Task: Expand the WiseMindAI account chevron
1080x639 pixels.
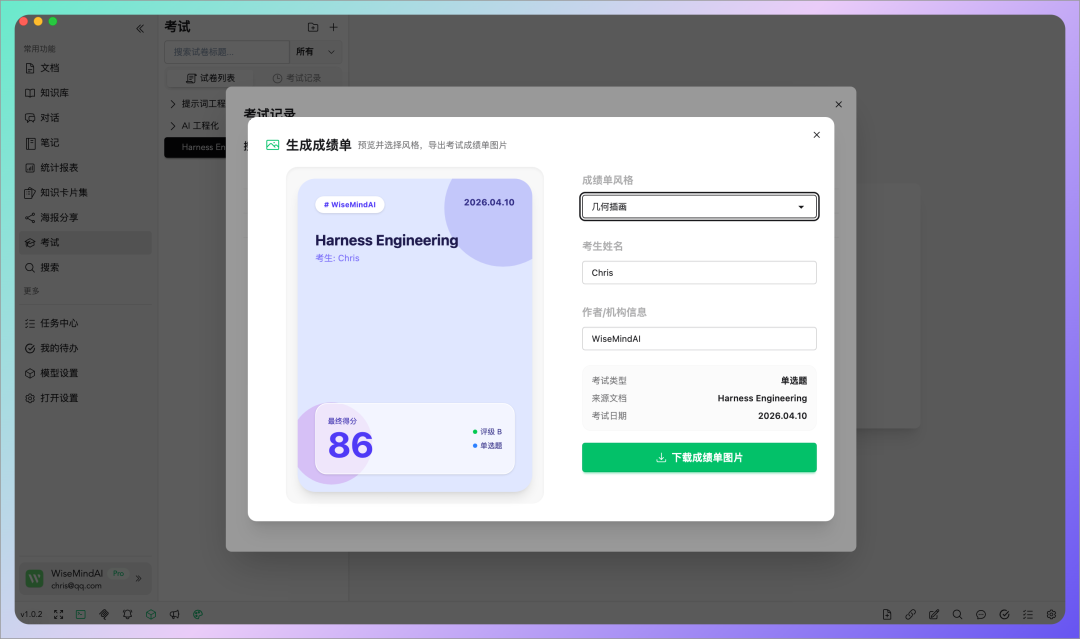Action: coord(138,578)
